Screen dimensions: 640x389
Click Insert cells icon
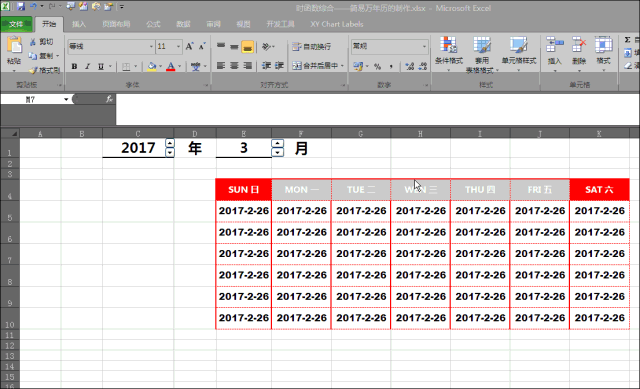coord(555,44)
